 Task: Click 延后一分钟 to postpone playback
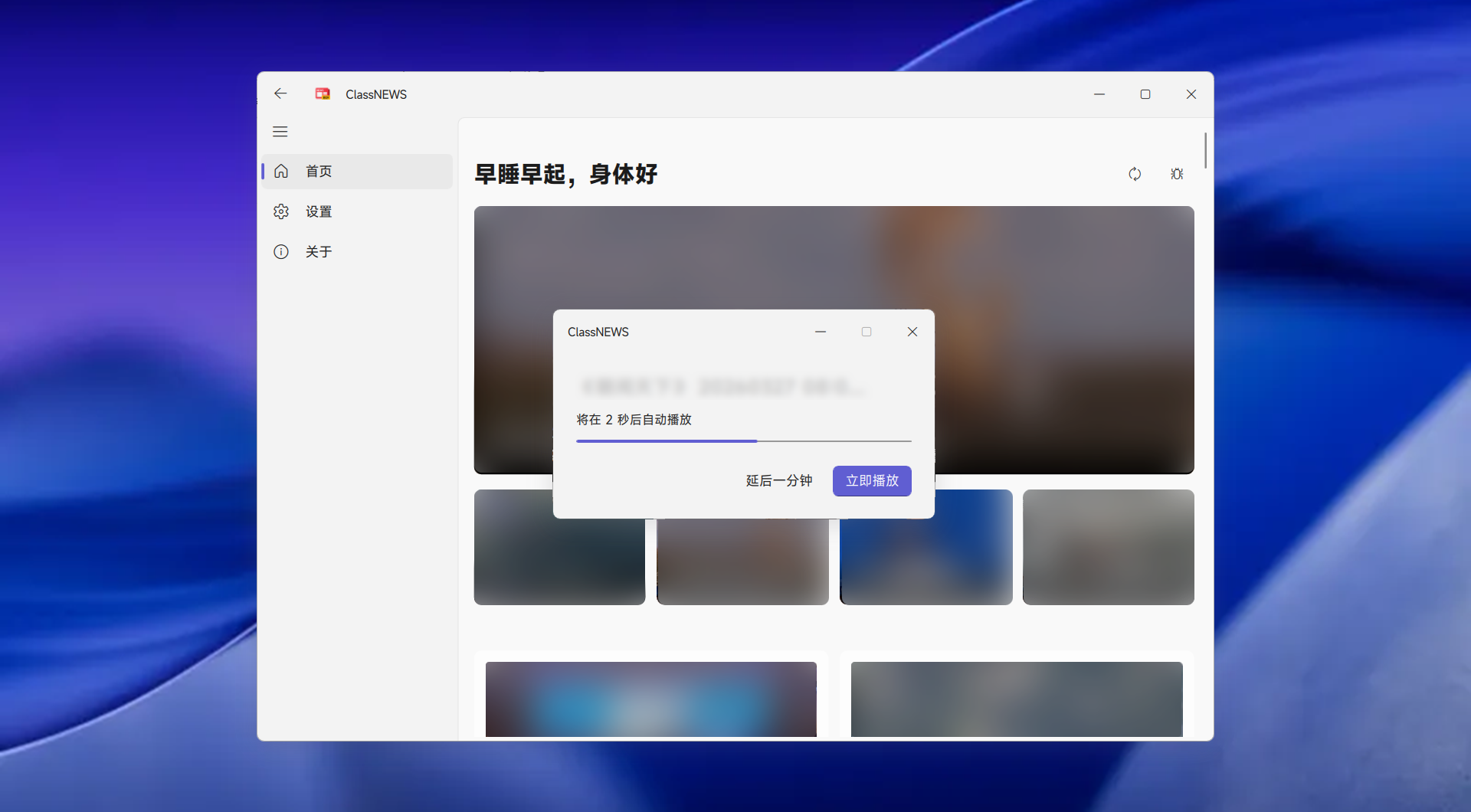point(778,481)
